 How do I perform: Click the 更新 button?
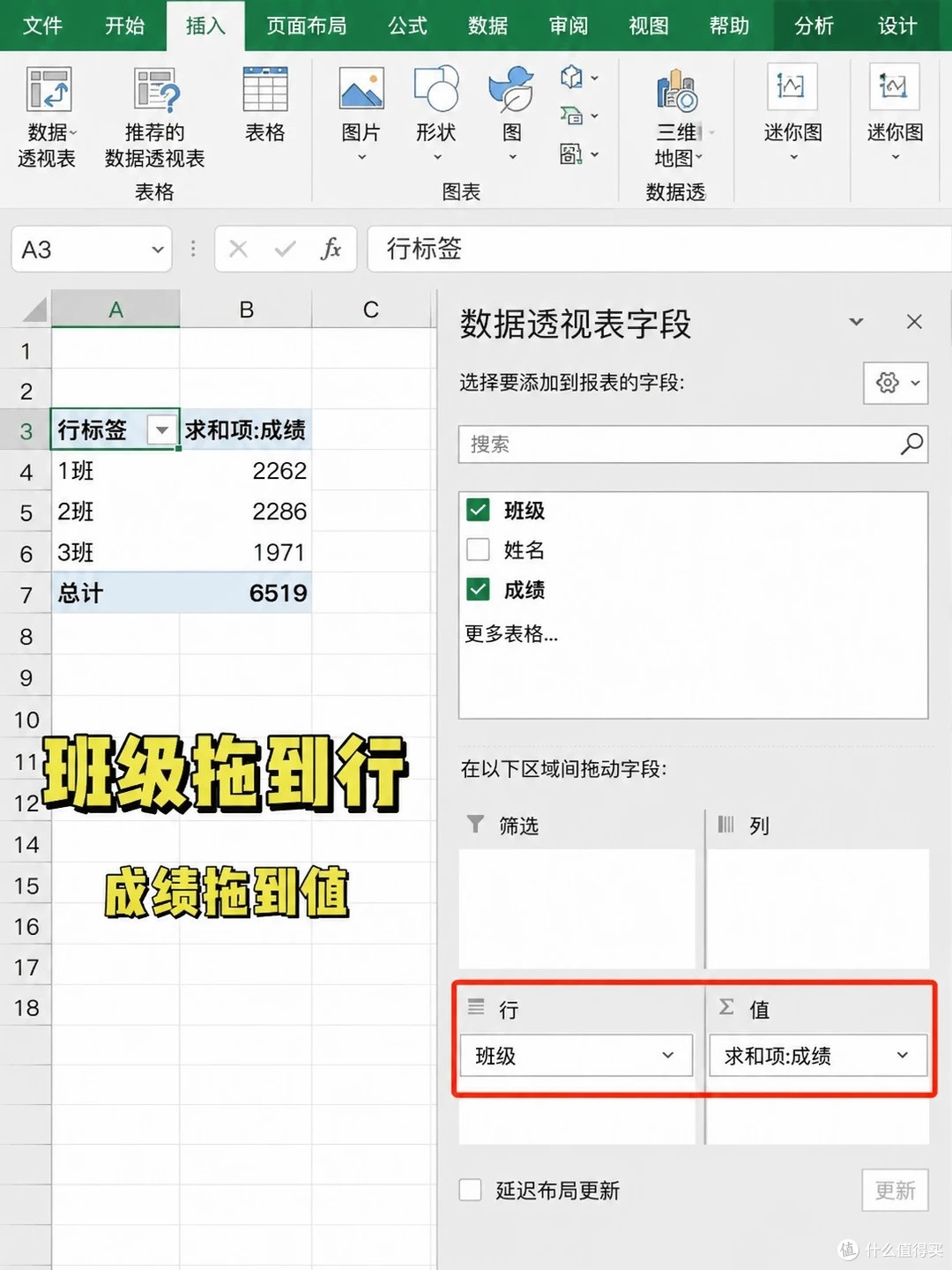pyautogui.click(x=895, y=1191)
